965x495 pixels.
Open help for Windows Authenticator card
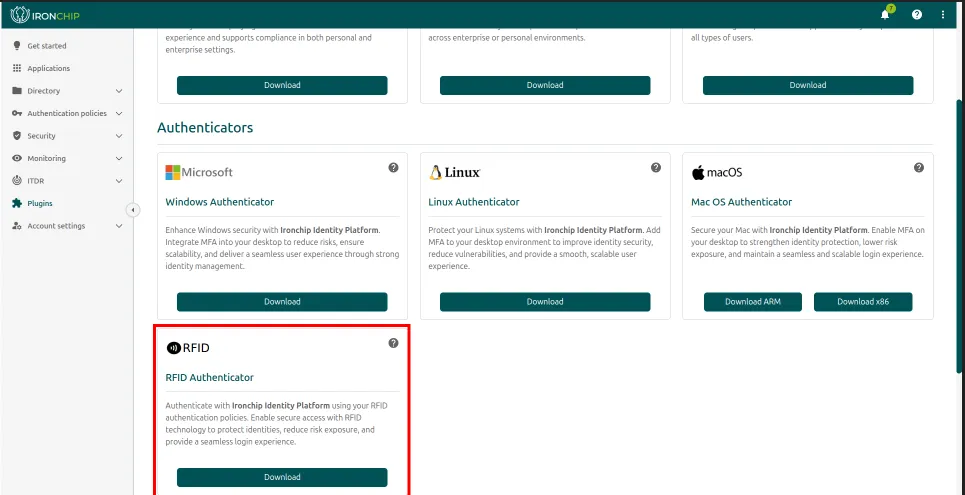pos(393,167)
